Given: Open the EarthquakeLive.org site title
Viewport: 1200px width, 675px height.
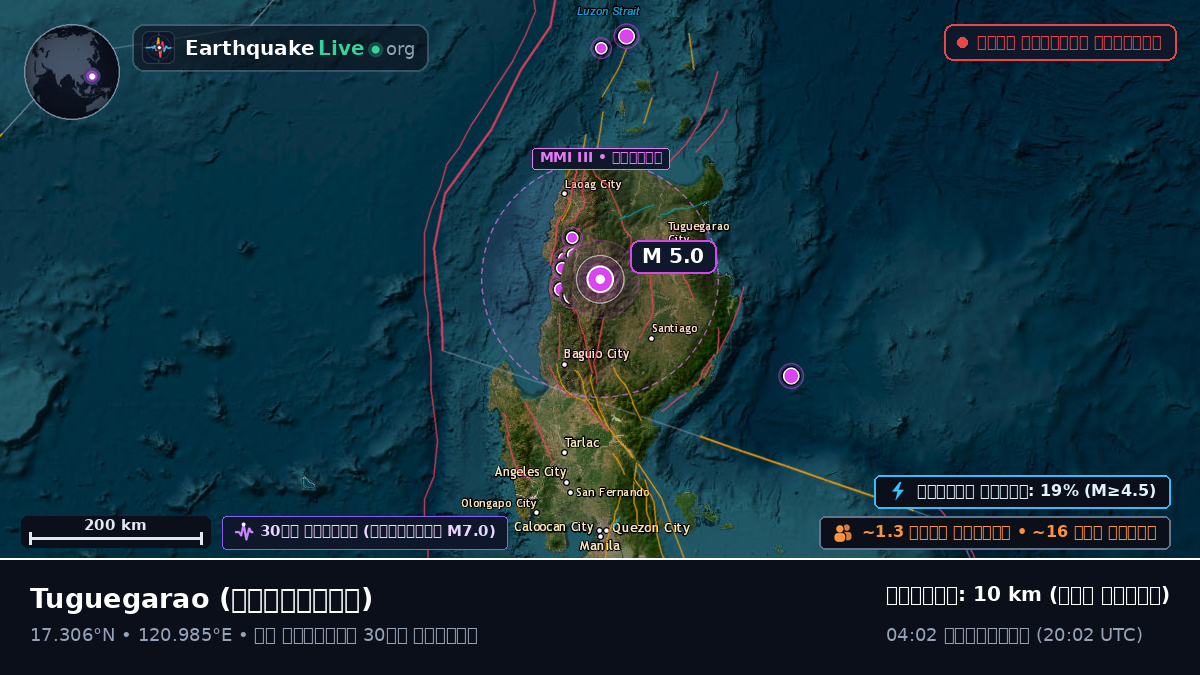Looking at the screenshot, I should (x=299, y=49).
